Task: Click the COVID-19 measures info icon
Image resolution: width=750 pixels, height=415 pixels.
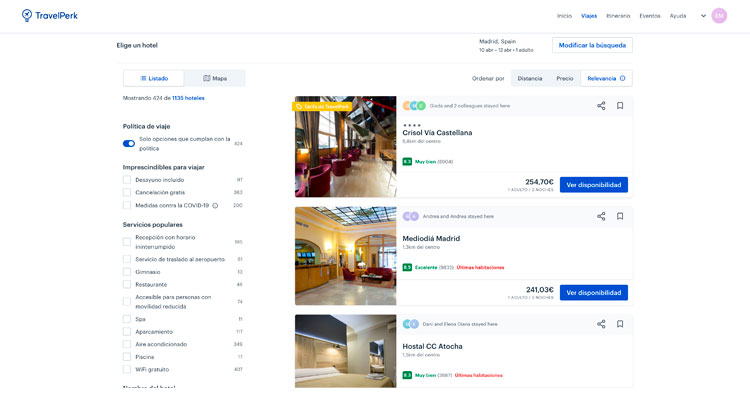Action: [215, 206]
